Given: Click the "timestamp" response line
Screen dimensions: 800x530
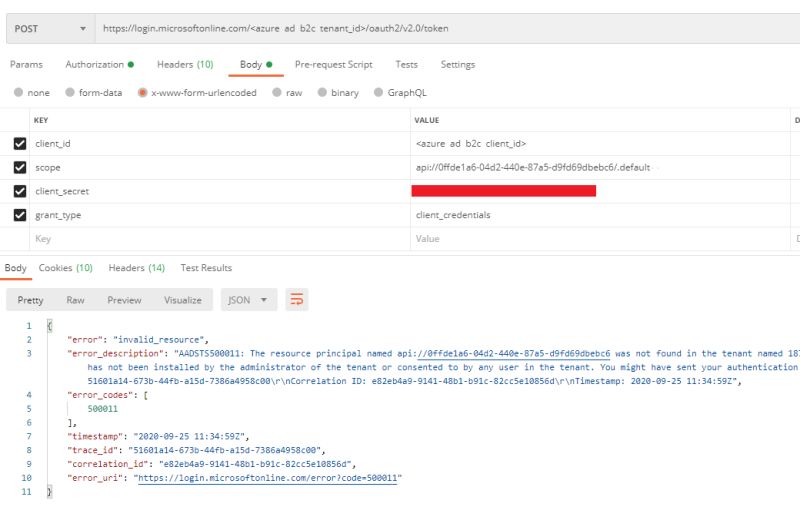Looking at the screenshot, I should (x=158, y=437).
